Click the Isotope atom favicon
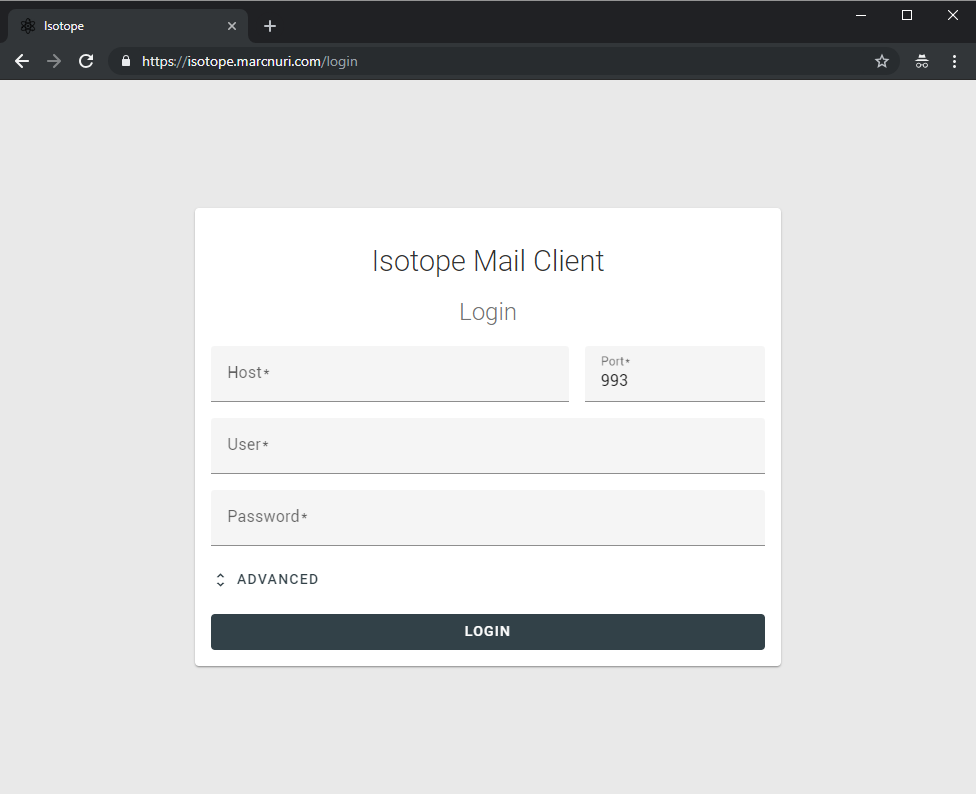Viewport: 976px width, 794px height. click(x=27, y=26)
